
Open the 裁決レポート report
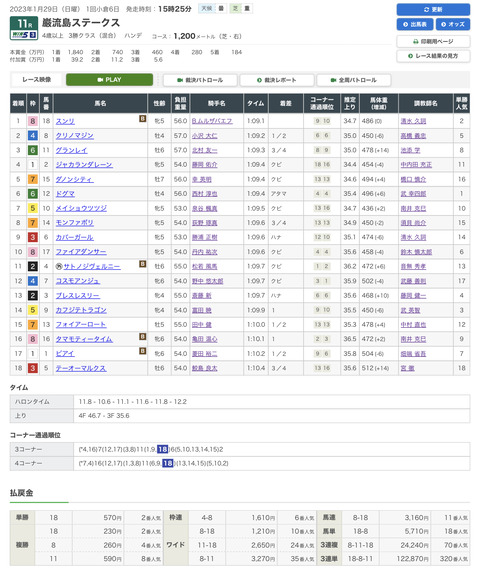(x=277, y=80)
